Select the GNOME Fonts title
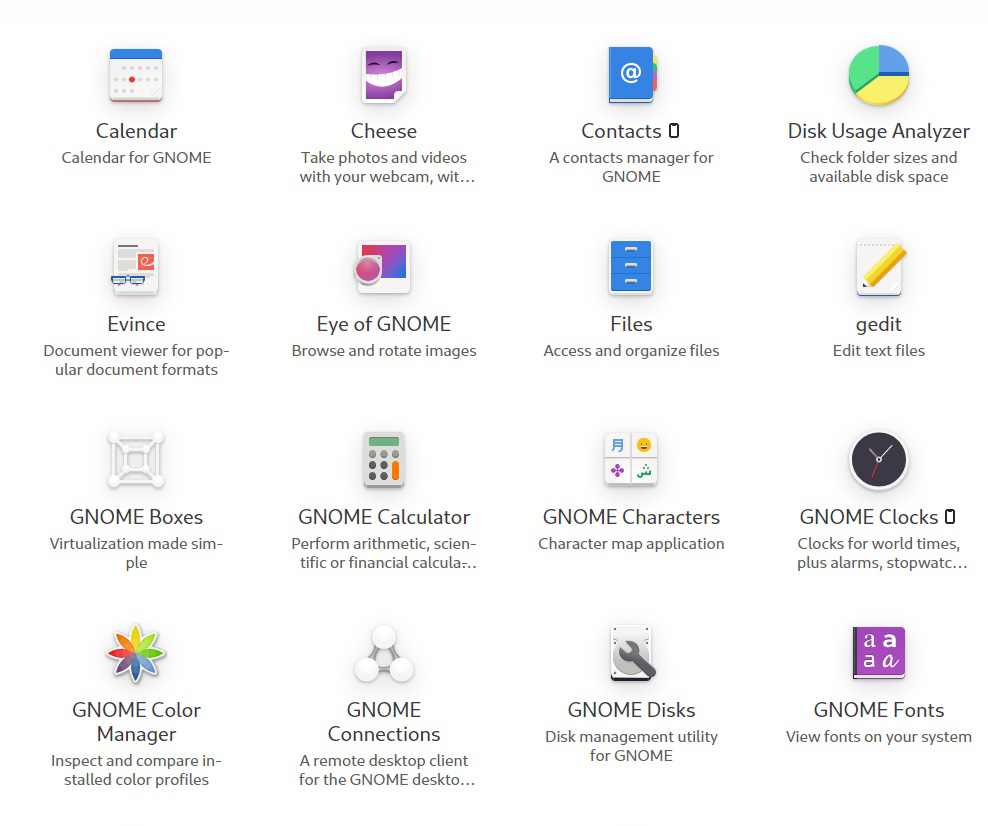Image resolution: width=988 pixels, height=826 pixels. [x=878, y=710]
